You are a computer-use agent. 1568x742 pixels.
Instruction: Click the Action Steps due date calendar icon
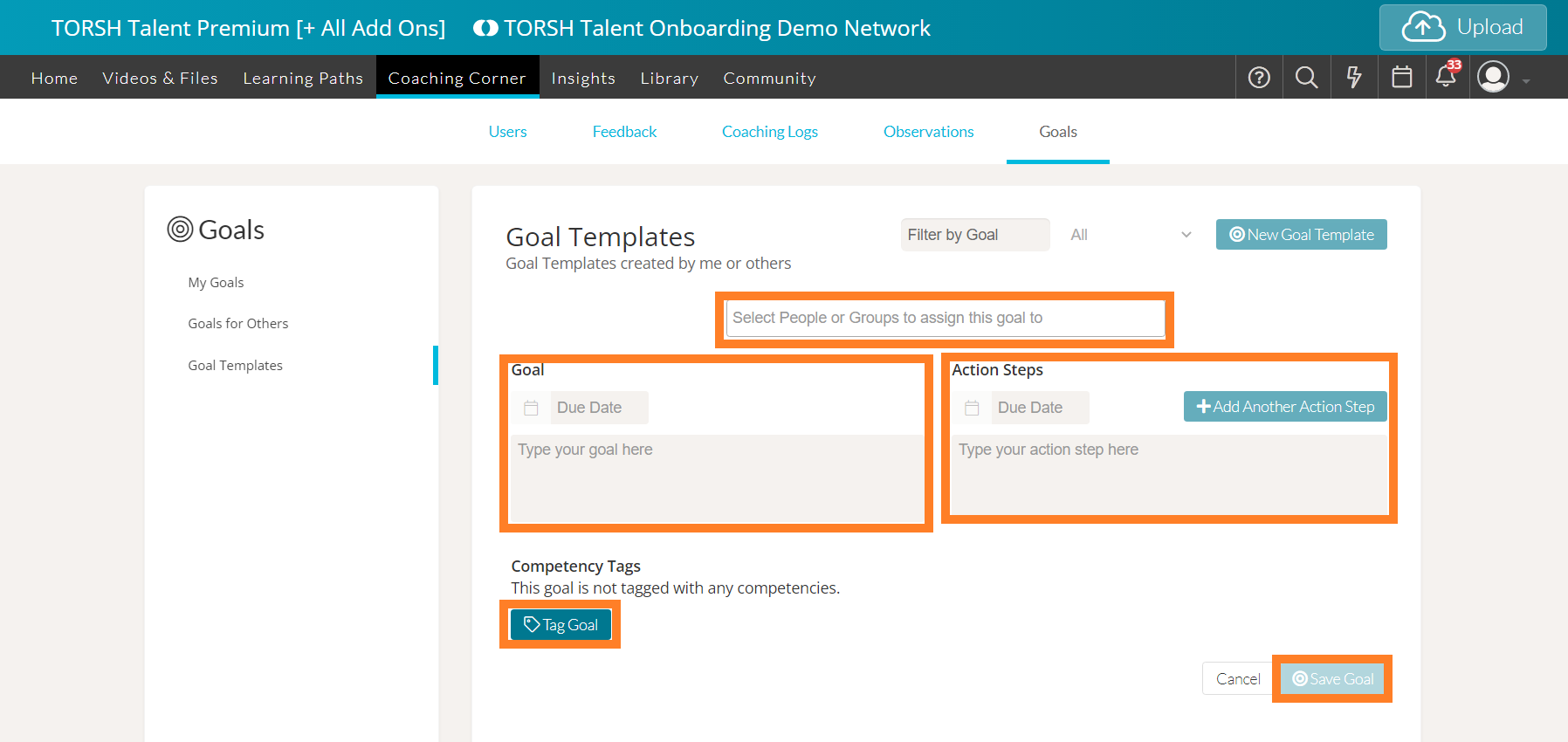[972, 408]
